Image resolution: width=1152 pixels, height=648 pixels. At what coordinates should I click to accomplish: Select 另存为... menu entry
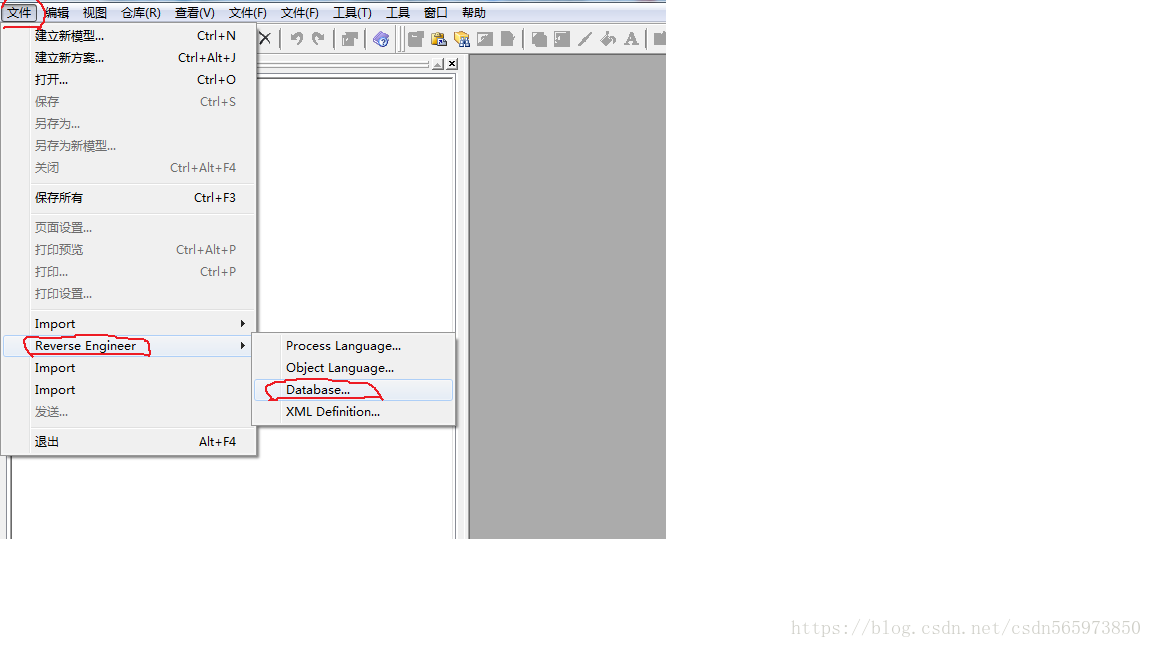(x=130, y=123)
